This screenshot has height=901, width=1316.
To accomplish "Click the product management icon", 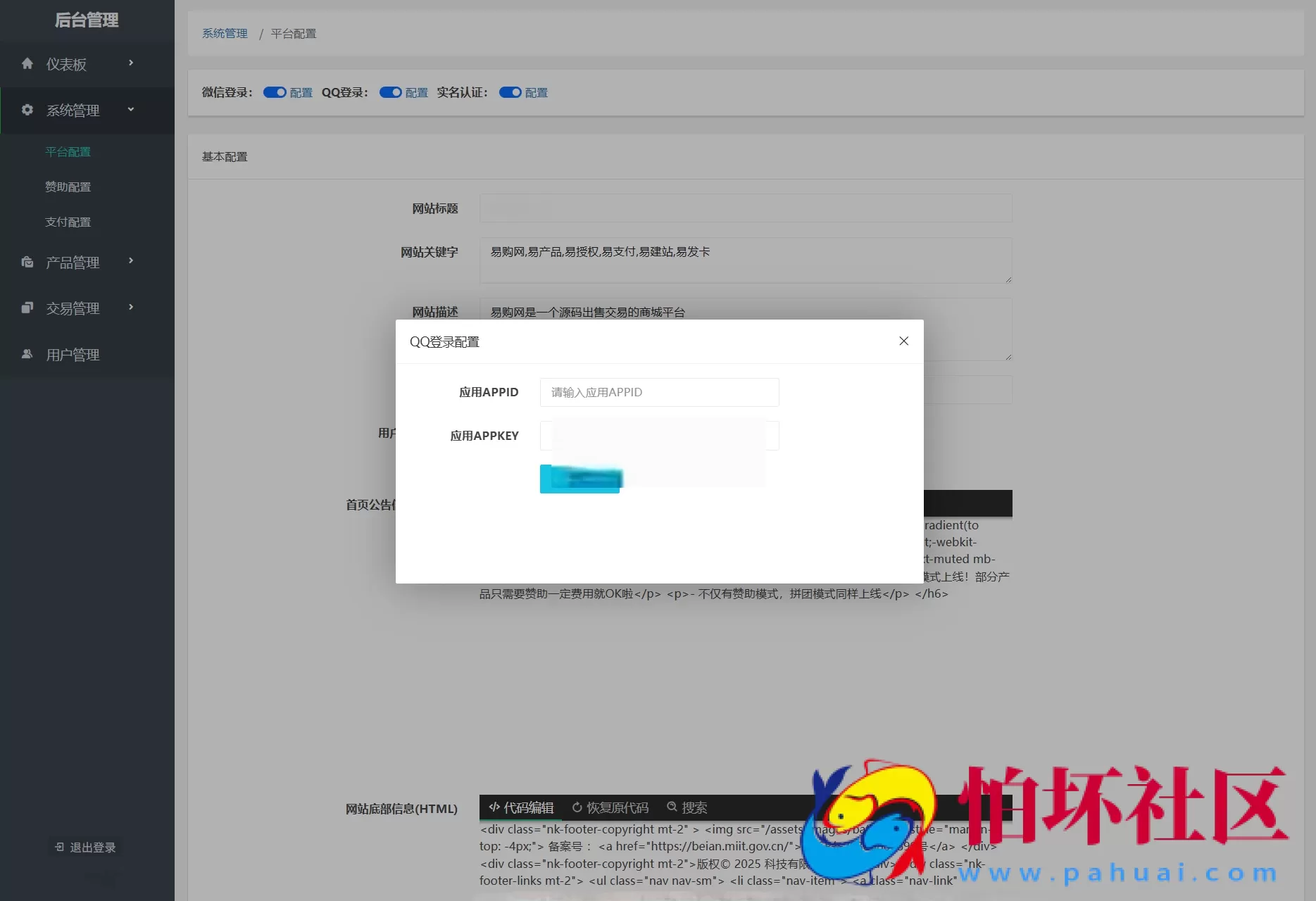I will click(27, 263).
